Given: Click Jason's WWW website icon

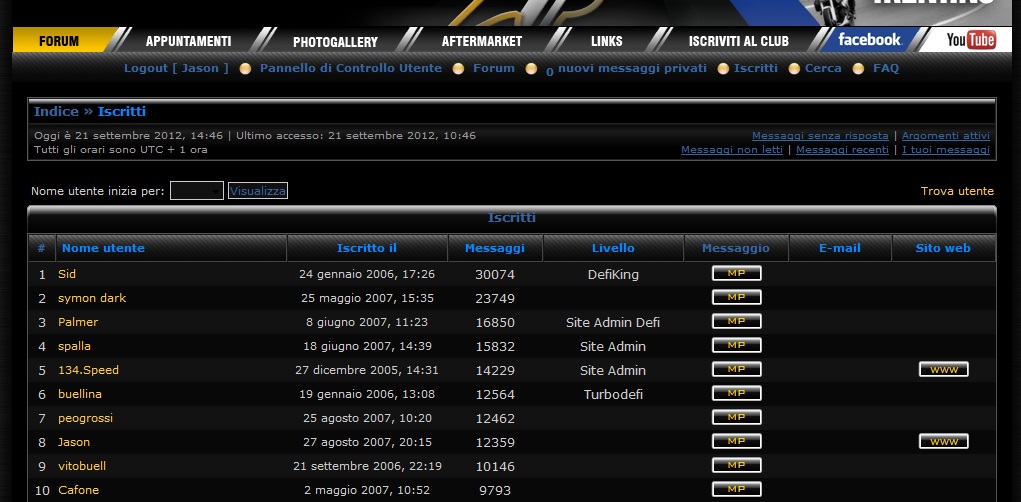Looking at the screenshot, I should click(943, 442).
